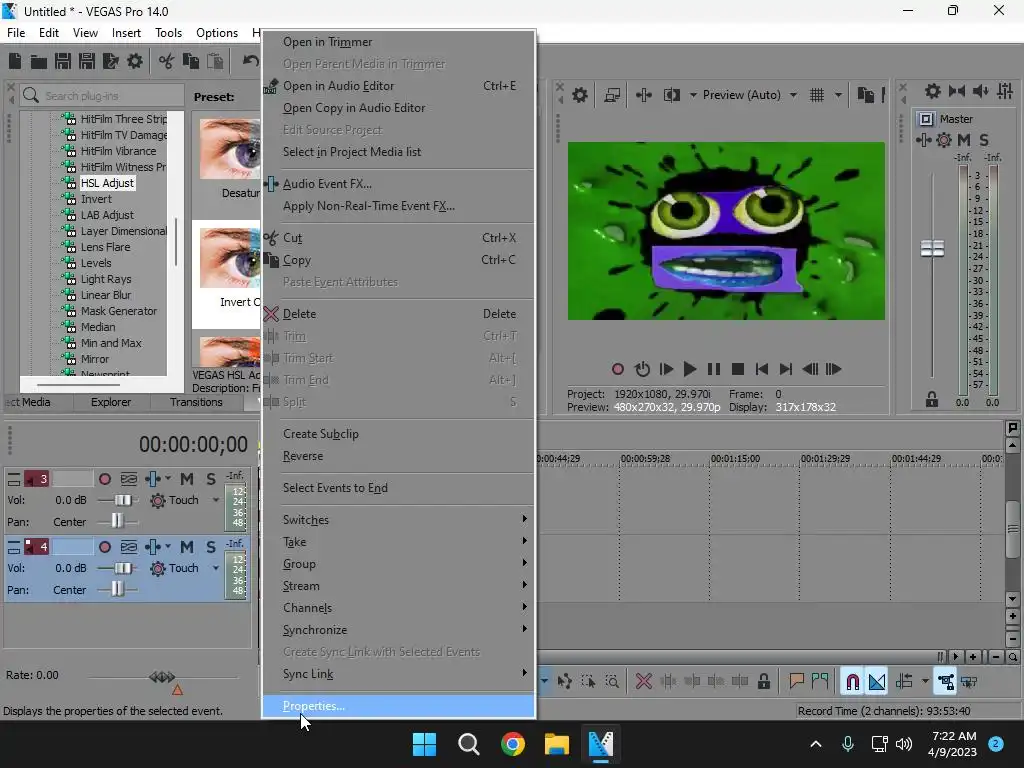
Task: Expand the Channels submenu
Action: (398, 608)
